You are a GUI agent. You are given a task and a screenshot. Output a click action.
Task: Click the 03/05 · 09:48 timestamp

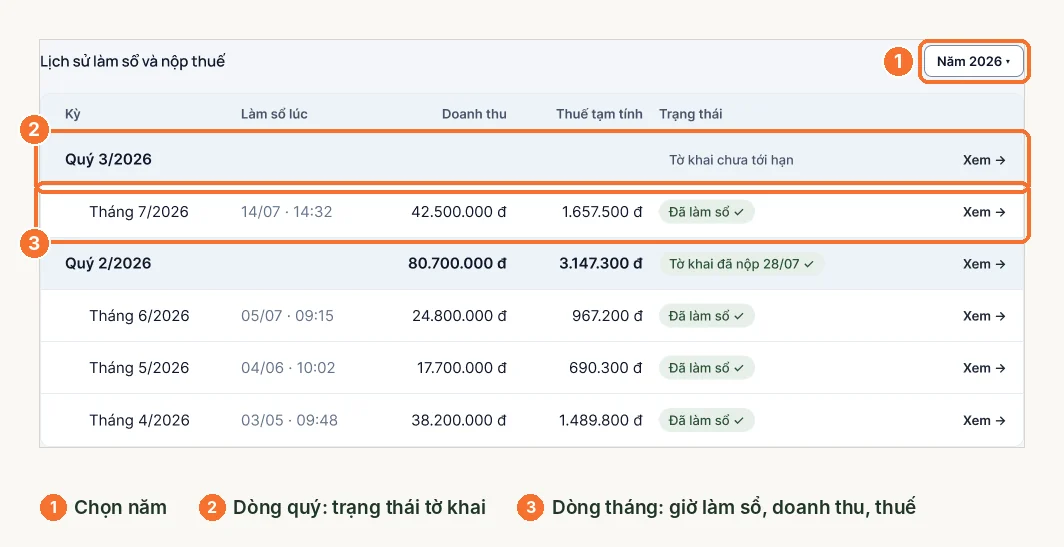289,420
